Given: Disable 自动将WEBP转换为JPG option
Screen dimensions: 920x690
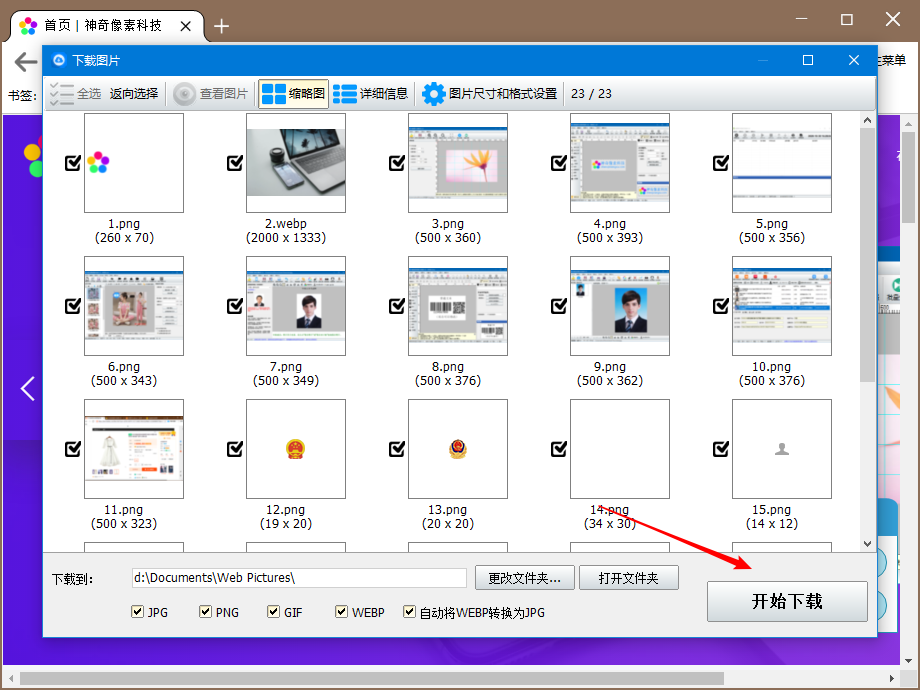Looking at the screenshot, I should pos(409,612).
